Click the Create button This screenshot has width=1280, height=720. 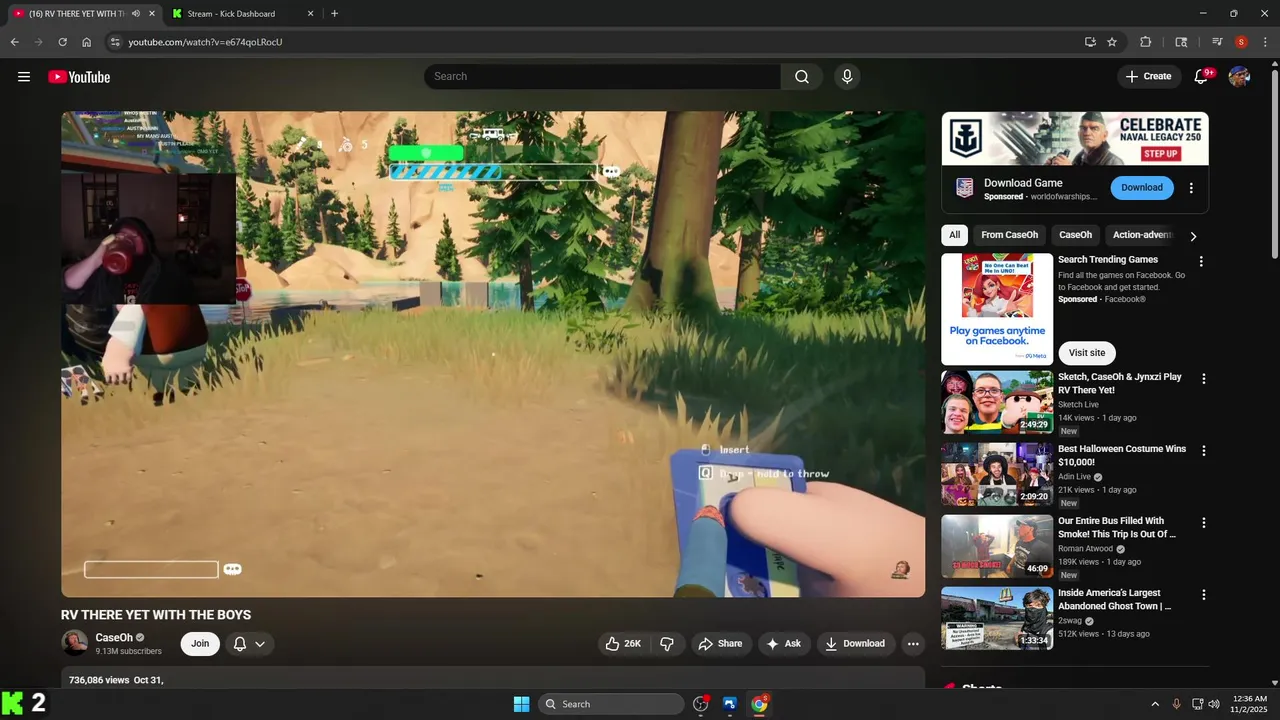pyautogui.click(x=1148, y=77)
